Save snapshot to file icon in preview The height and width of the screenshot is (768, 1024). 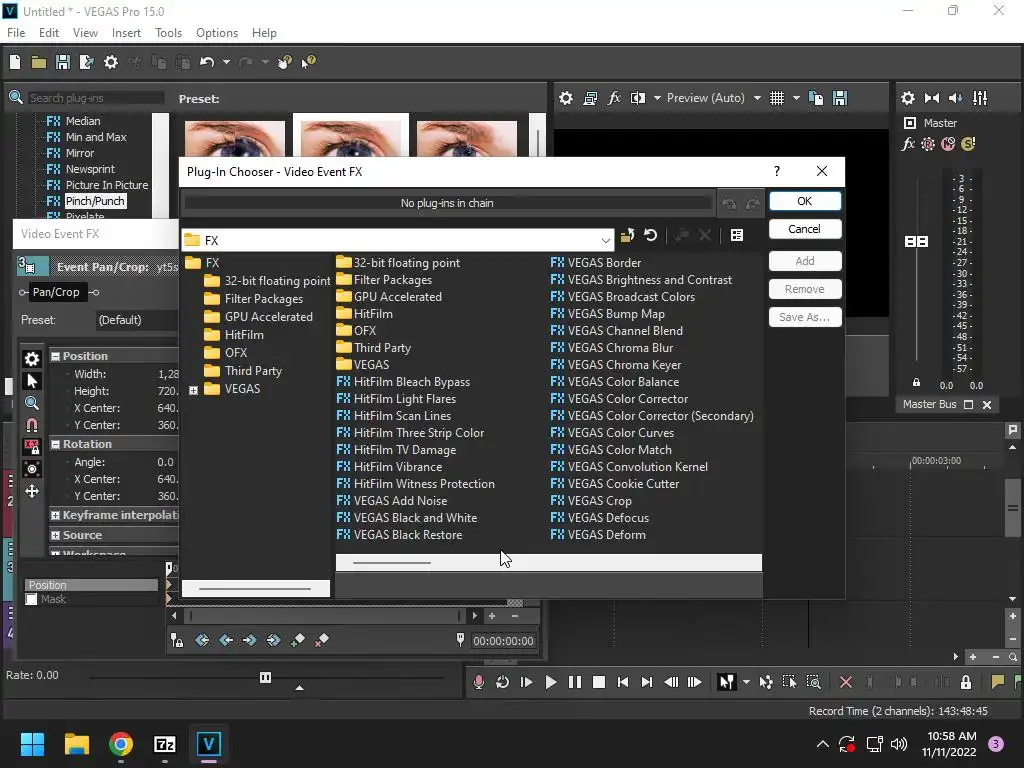click(x=840, y=98)
